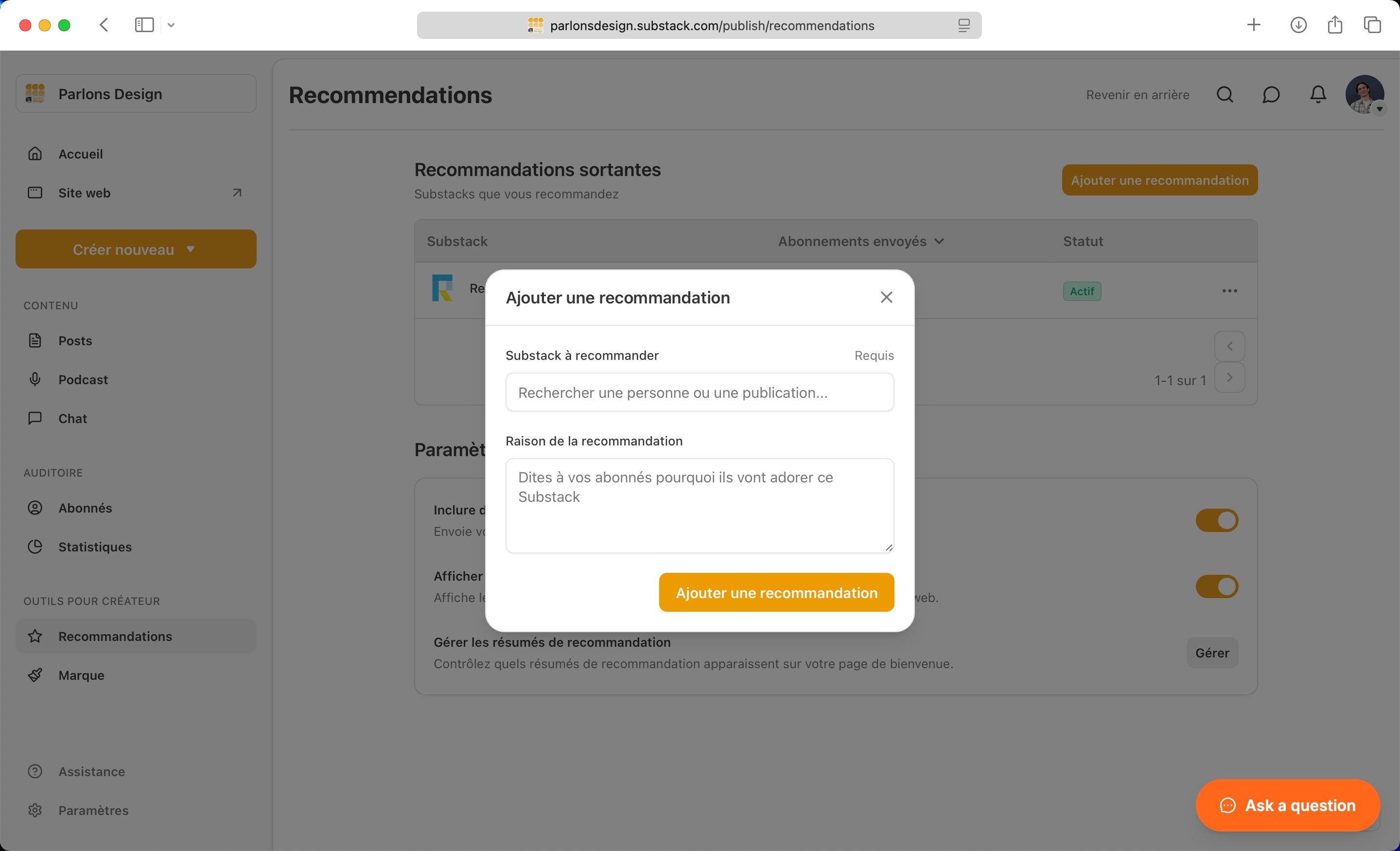Screen dimensions: 1400x851
Task: Open a new tab with plus icon
Action: tap(1253, 24)
